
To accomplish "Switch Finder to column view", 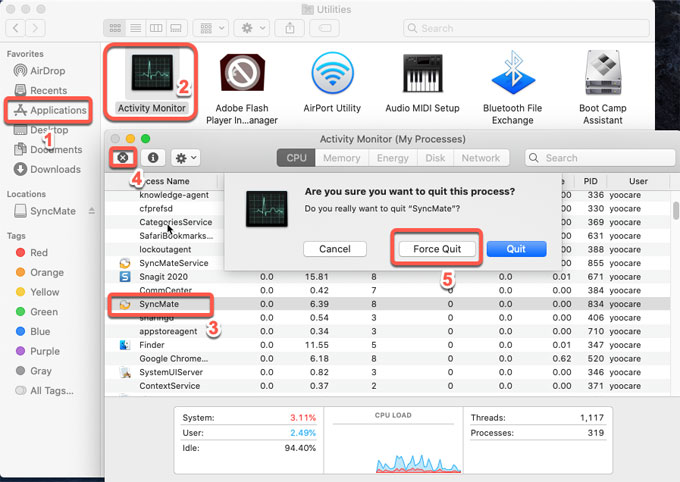I will pyautogui.click(x=156, y=28).
